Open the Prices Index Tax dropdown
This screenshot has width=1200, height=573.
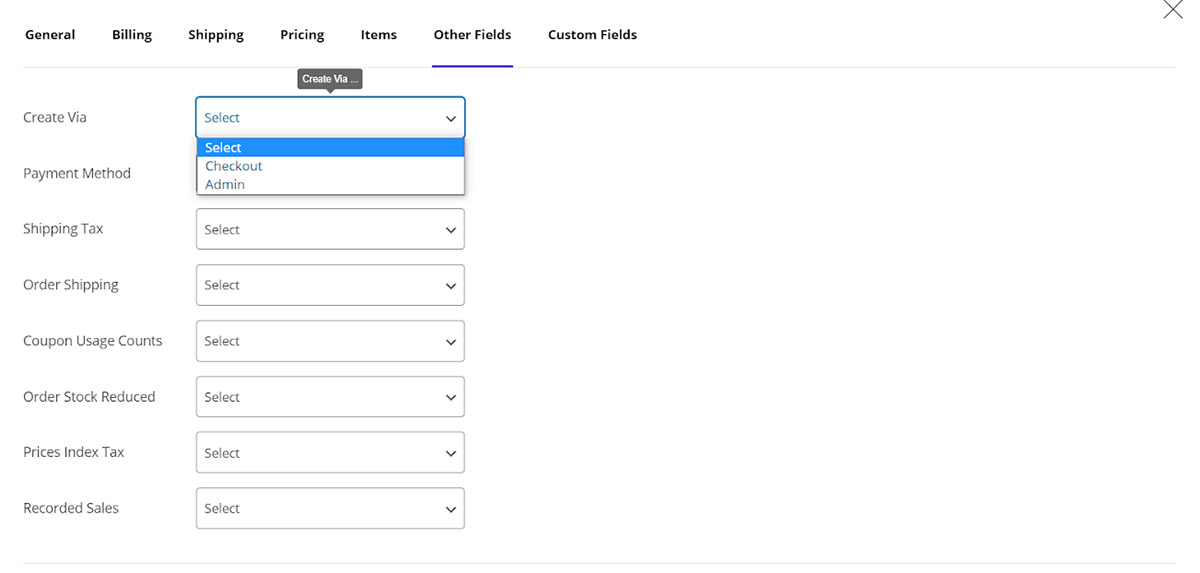tap(330, 453)
